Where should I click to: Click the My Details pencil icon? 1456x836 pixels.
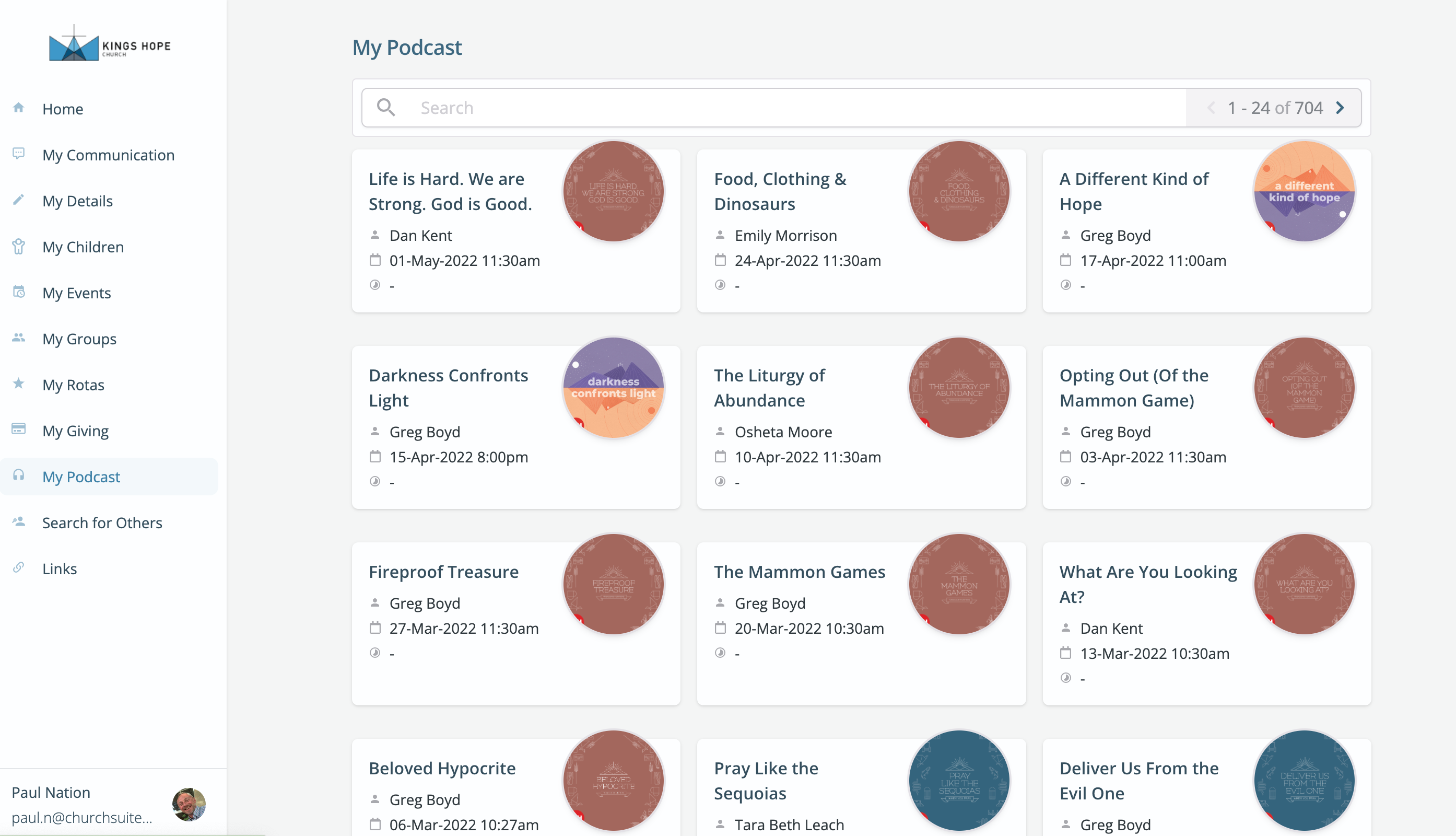coord(18,199)
